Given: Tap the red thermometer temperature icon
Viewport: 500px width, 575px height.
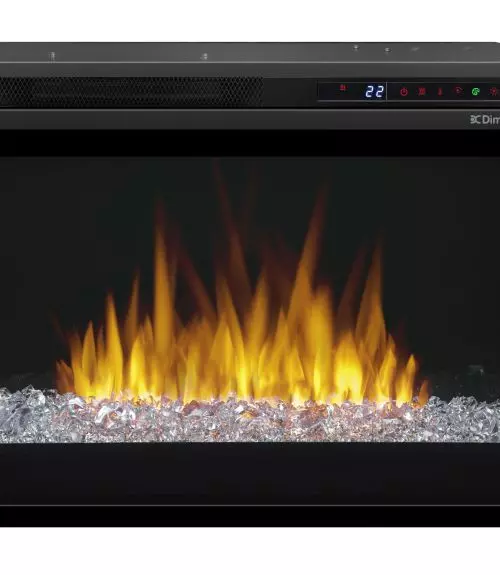Looking at the screenshot, I should click(440, 91).
